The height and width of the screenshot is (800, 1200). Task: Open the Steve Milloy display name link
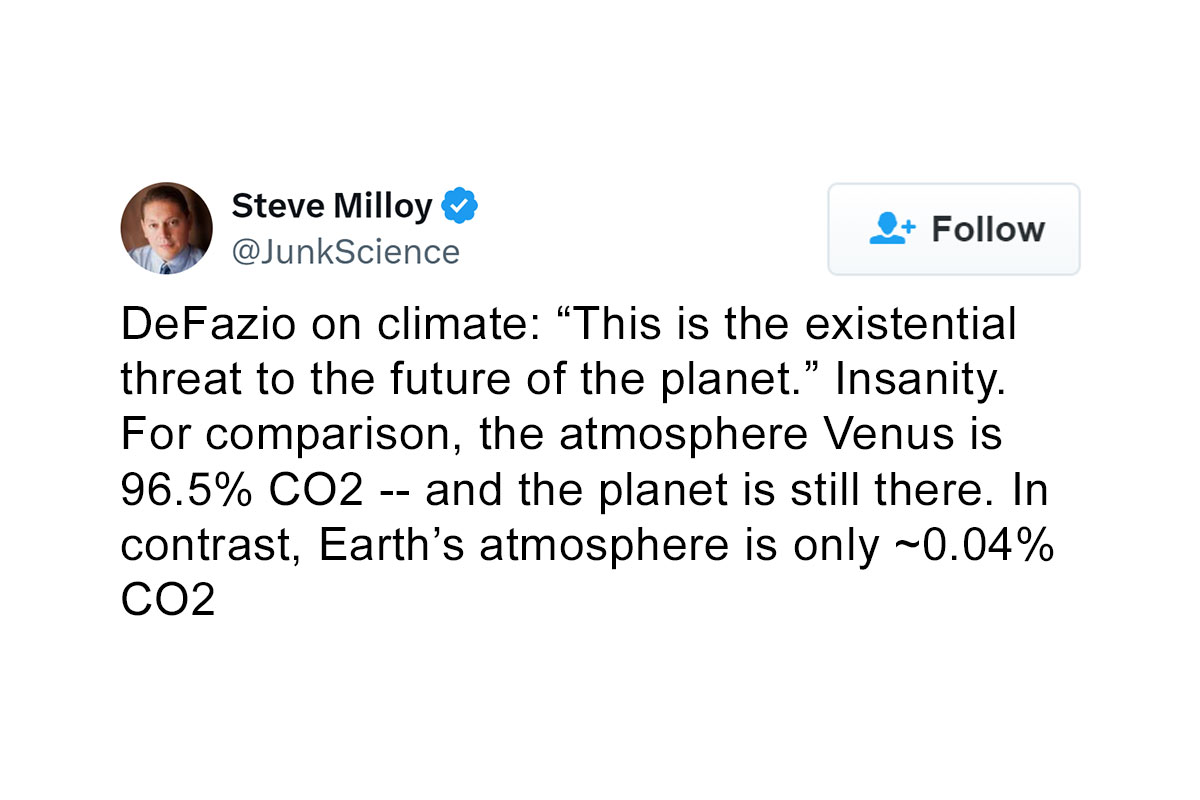[x=332, y=206]
